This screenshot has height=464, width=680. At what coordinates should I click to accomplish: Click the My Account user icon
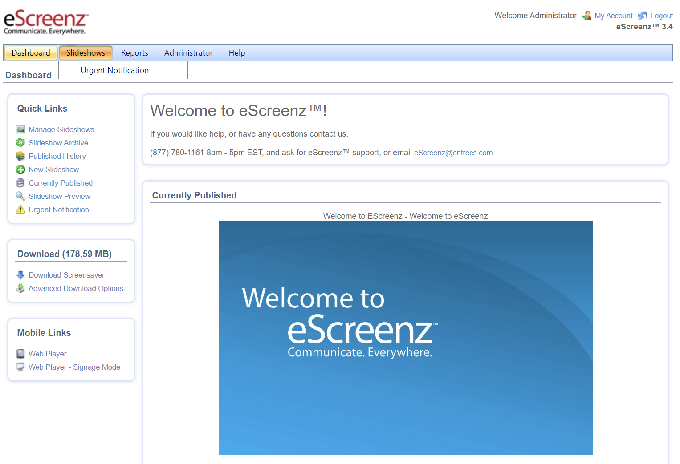587,16
